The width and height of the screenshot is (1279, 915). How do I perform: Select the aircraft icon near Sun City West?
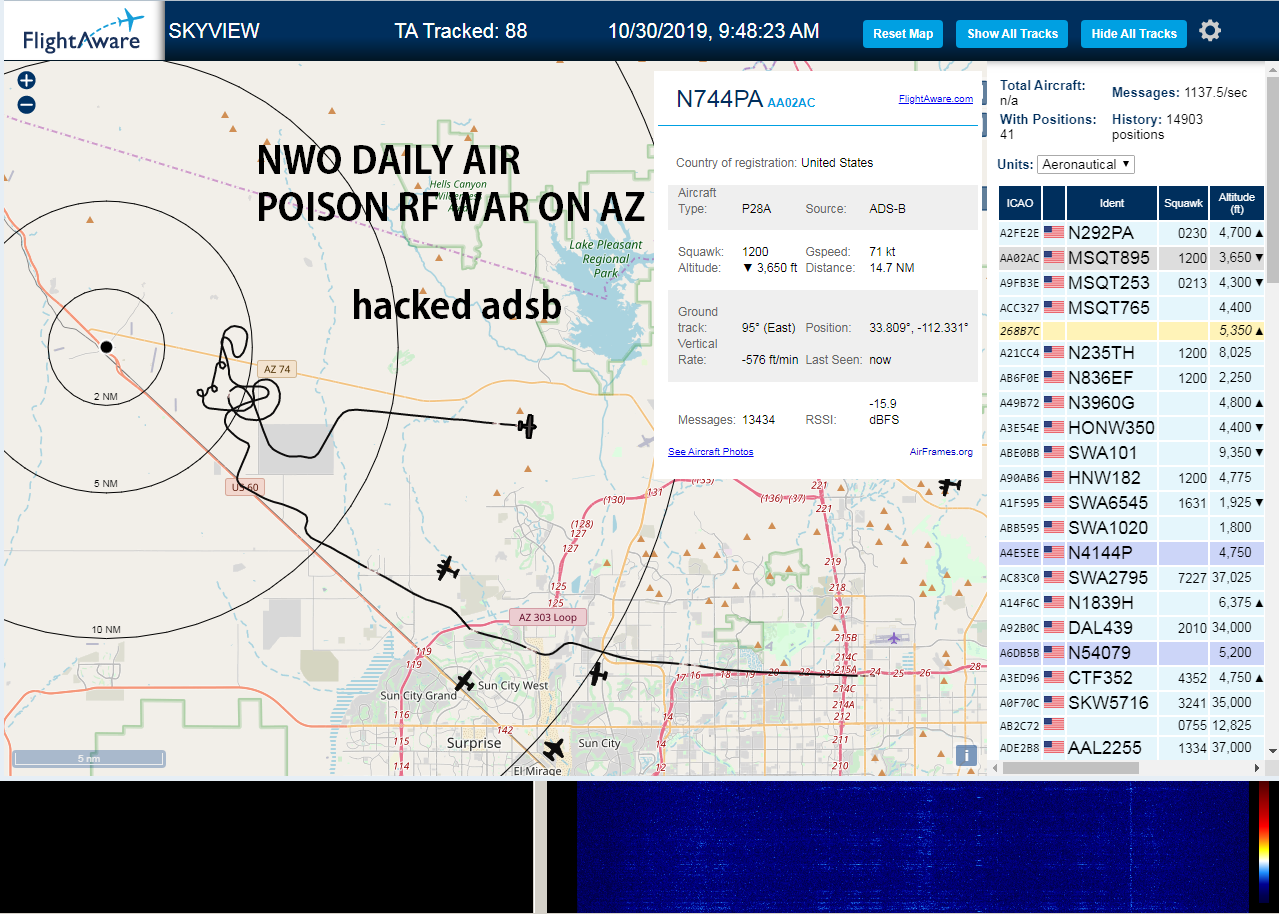point(464,682)
